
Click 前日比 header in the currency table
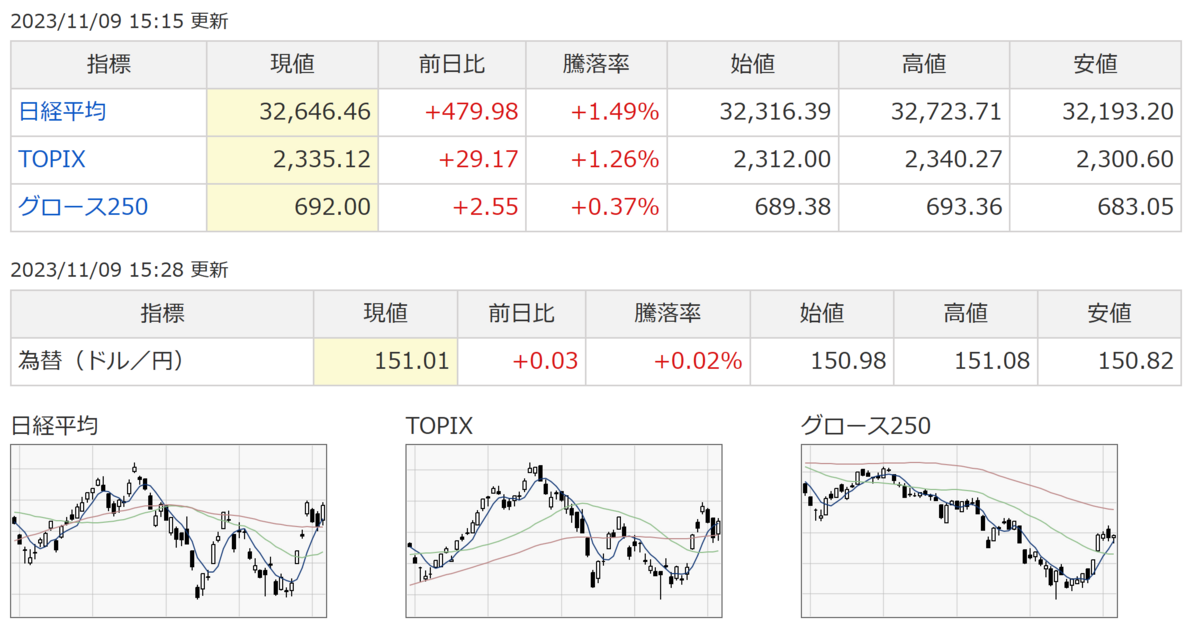click(x=522, y=314)
